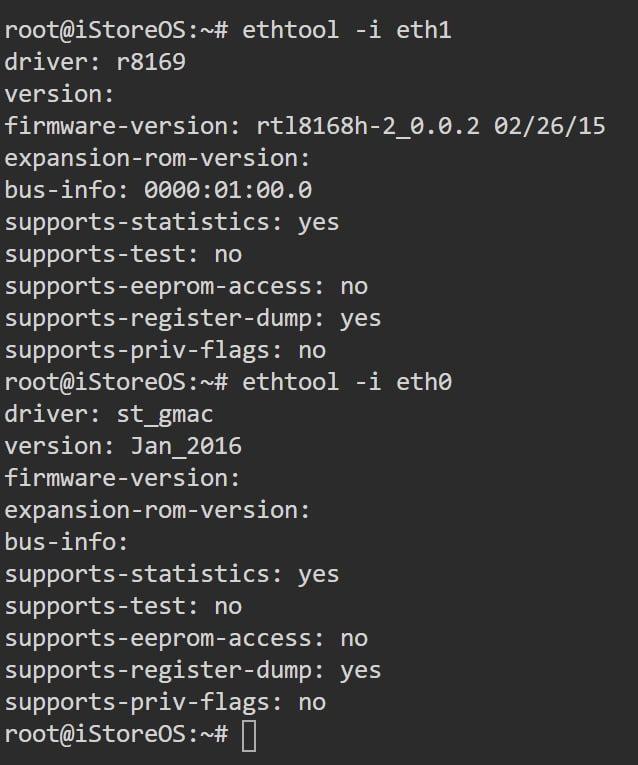Click the "driver: r8169" output line
The height and width of the screenshot is (765, 638).
tap(95, 62)
